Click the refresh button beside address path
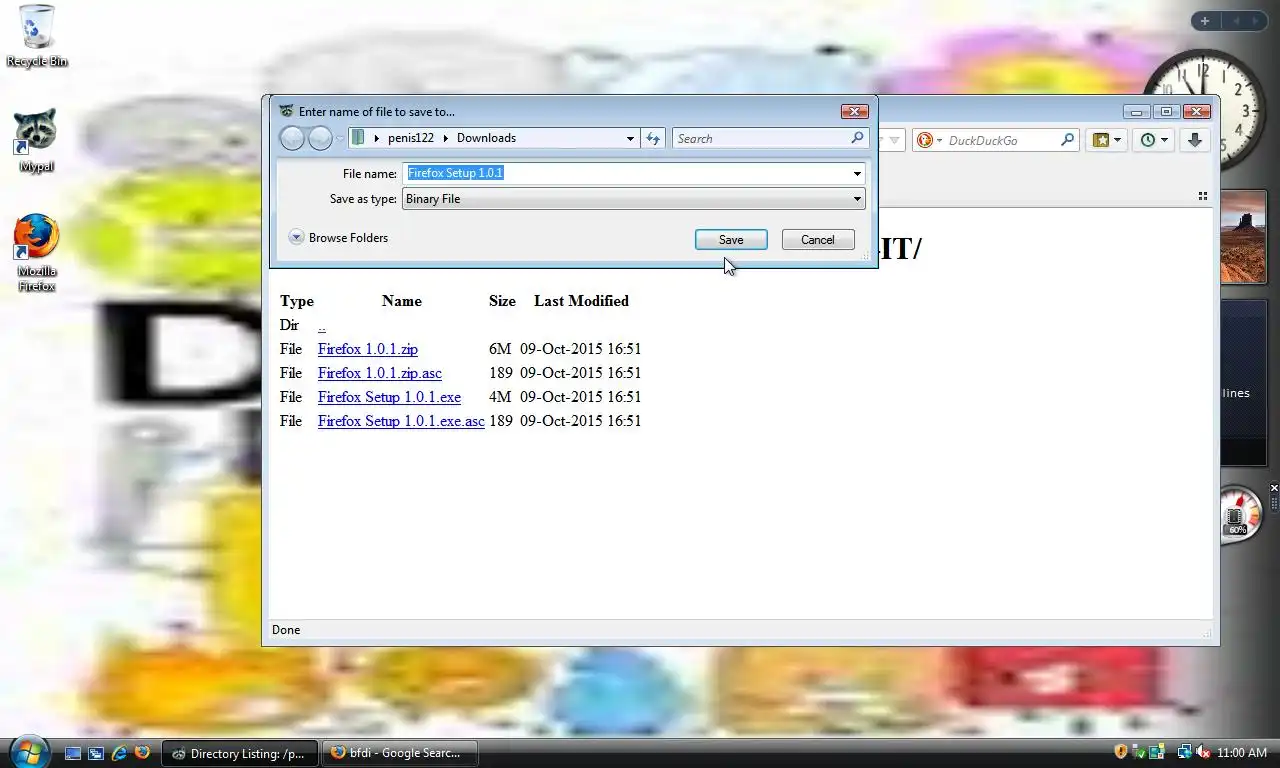This screenshot has width=1280, height=768. [653, 139]
